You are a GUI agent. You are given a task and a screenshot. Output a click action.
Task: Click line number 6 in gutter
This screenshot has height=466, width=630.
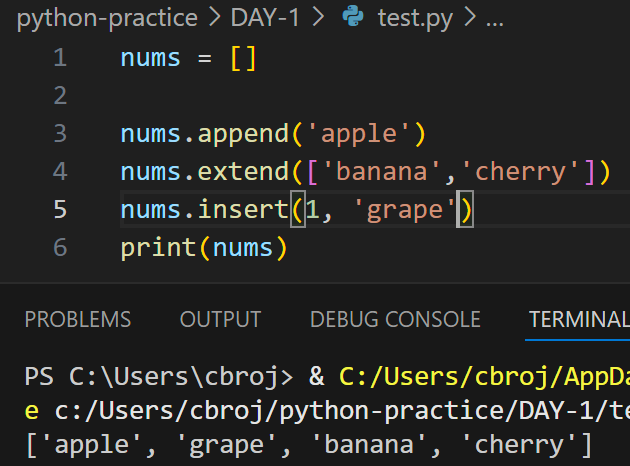click(60, 247)
